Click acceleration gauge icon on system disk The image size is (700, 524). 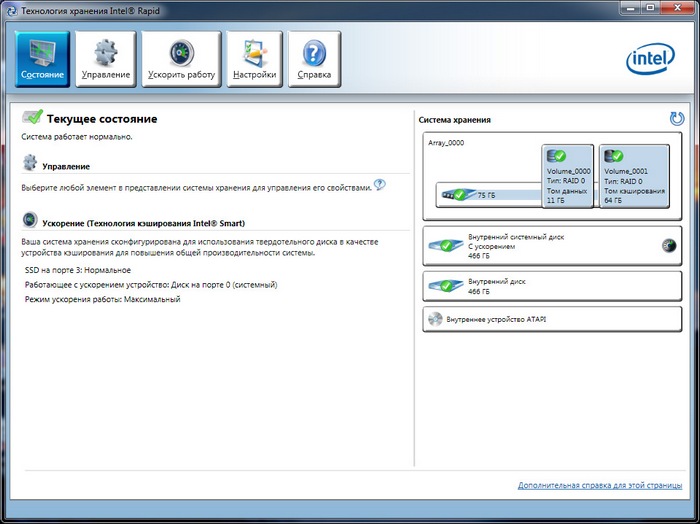click(669, 245)
